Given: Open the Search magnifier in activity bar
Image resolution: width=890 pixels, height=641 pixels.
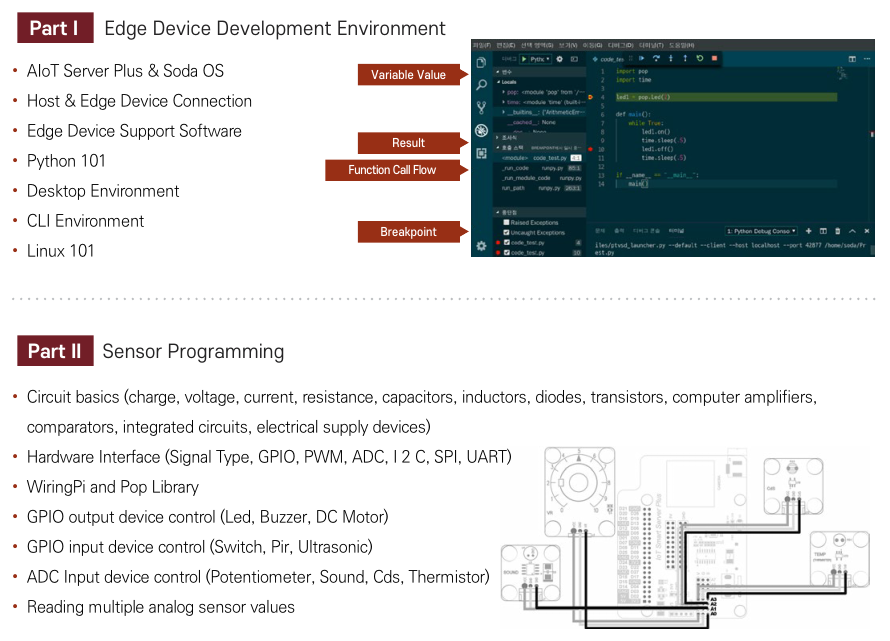Looking at the screenshot, I should [x=481, y=85].
